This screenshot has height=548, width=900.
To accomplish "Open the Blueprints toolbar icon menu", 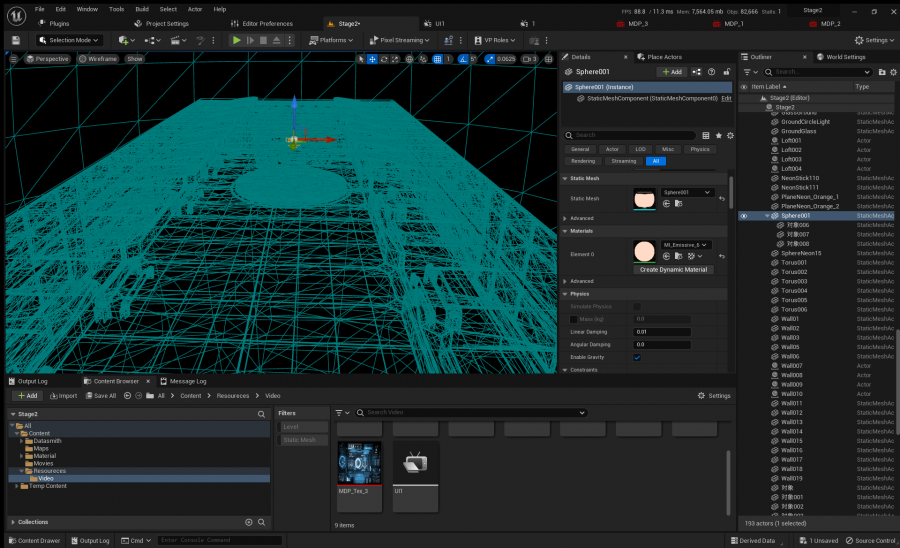I will point(152,40).
